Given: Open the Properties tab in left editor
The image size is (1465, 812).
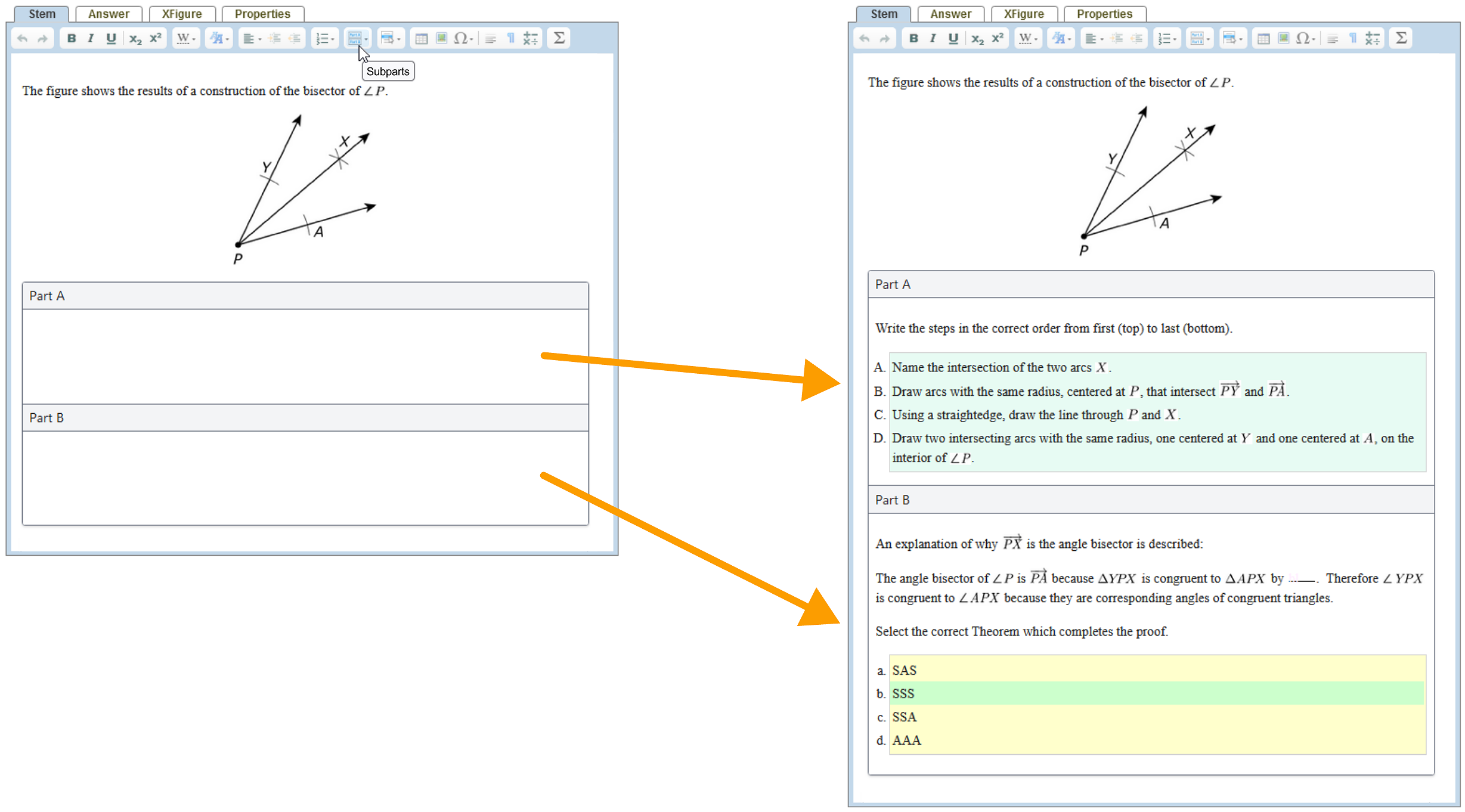Looking at the screenshot, I should tap(262, 14).
